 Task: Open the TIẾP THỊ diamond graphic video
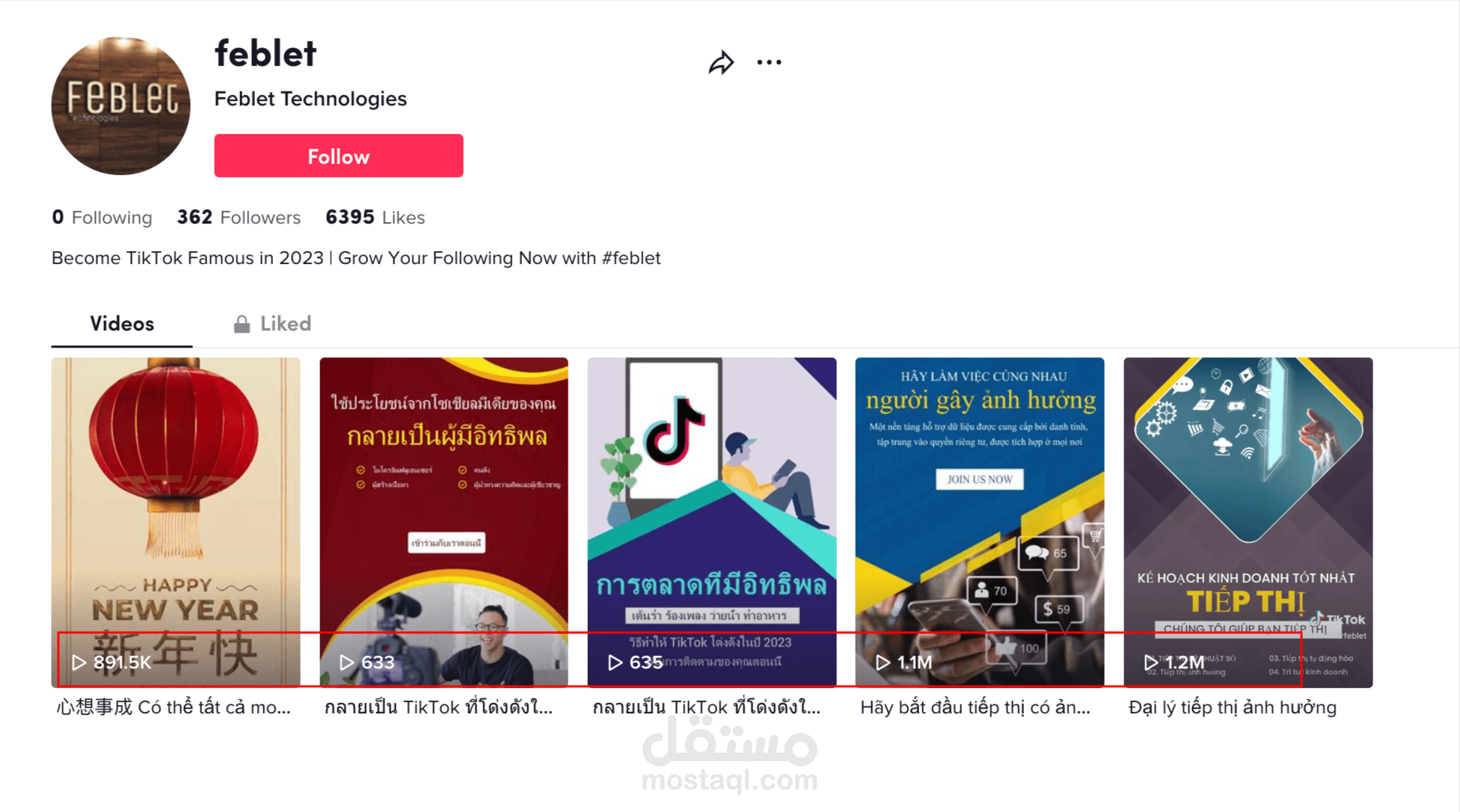(1248, 522)
